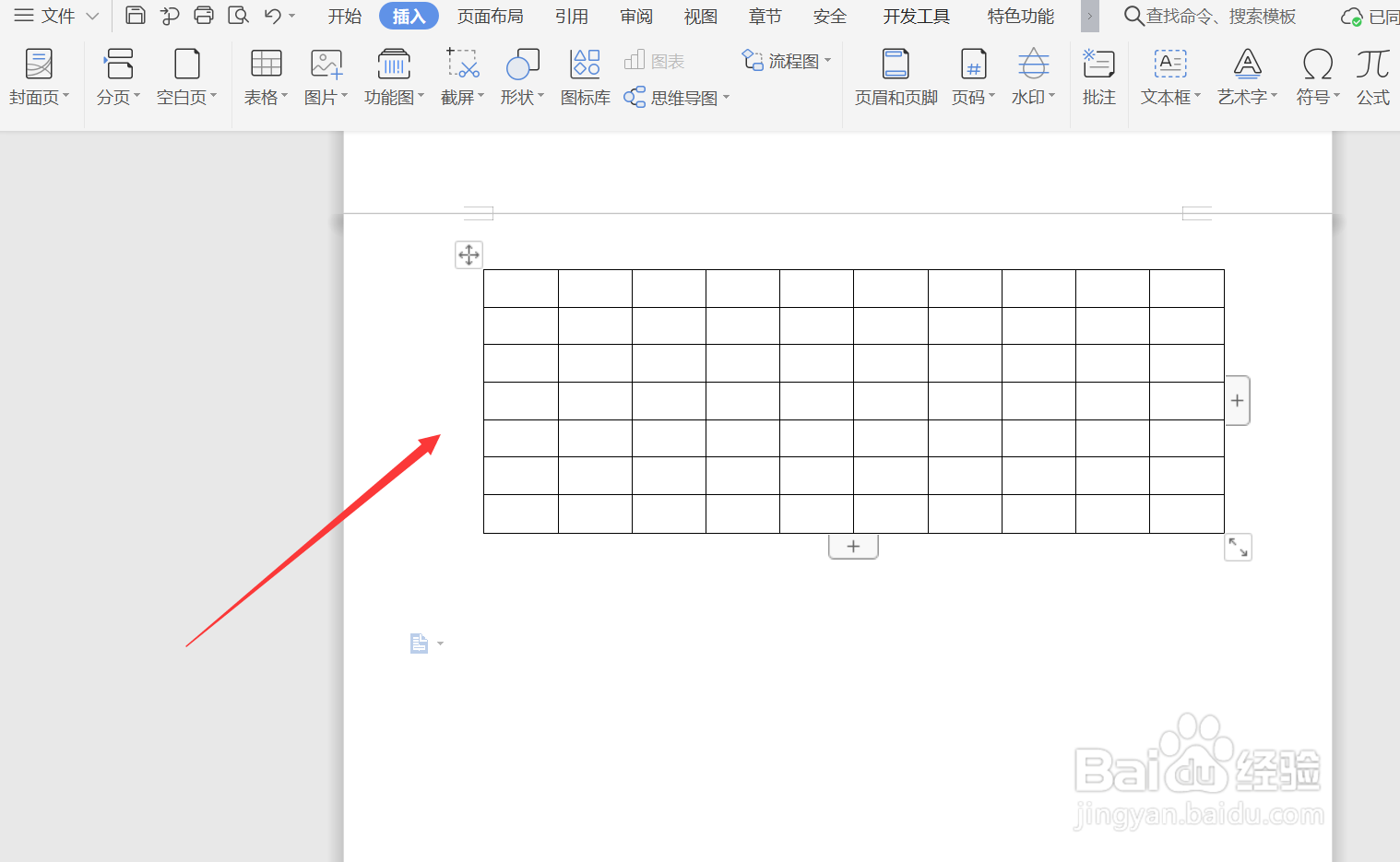The width and height of the screenshot is (1400, 862).
Task: Open the 页码 page number icon
Action: [x=973, y=65]
